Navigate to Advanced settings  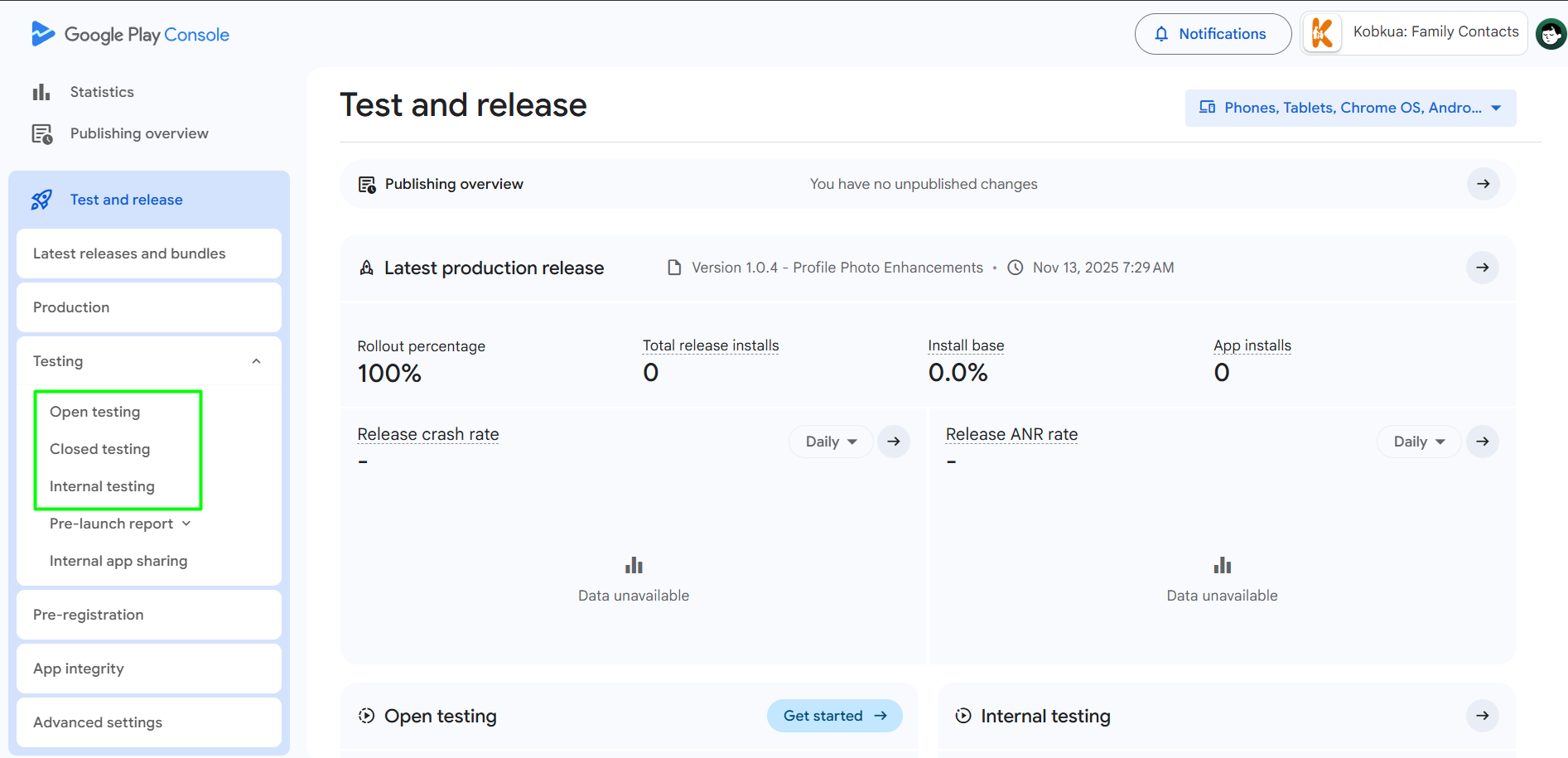[98, 722]
